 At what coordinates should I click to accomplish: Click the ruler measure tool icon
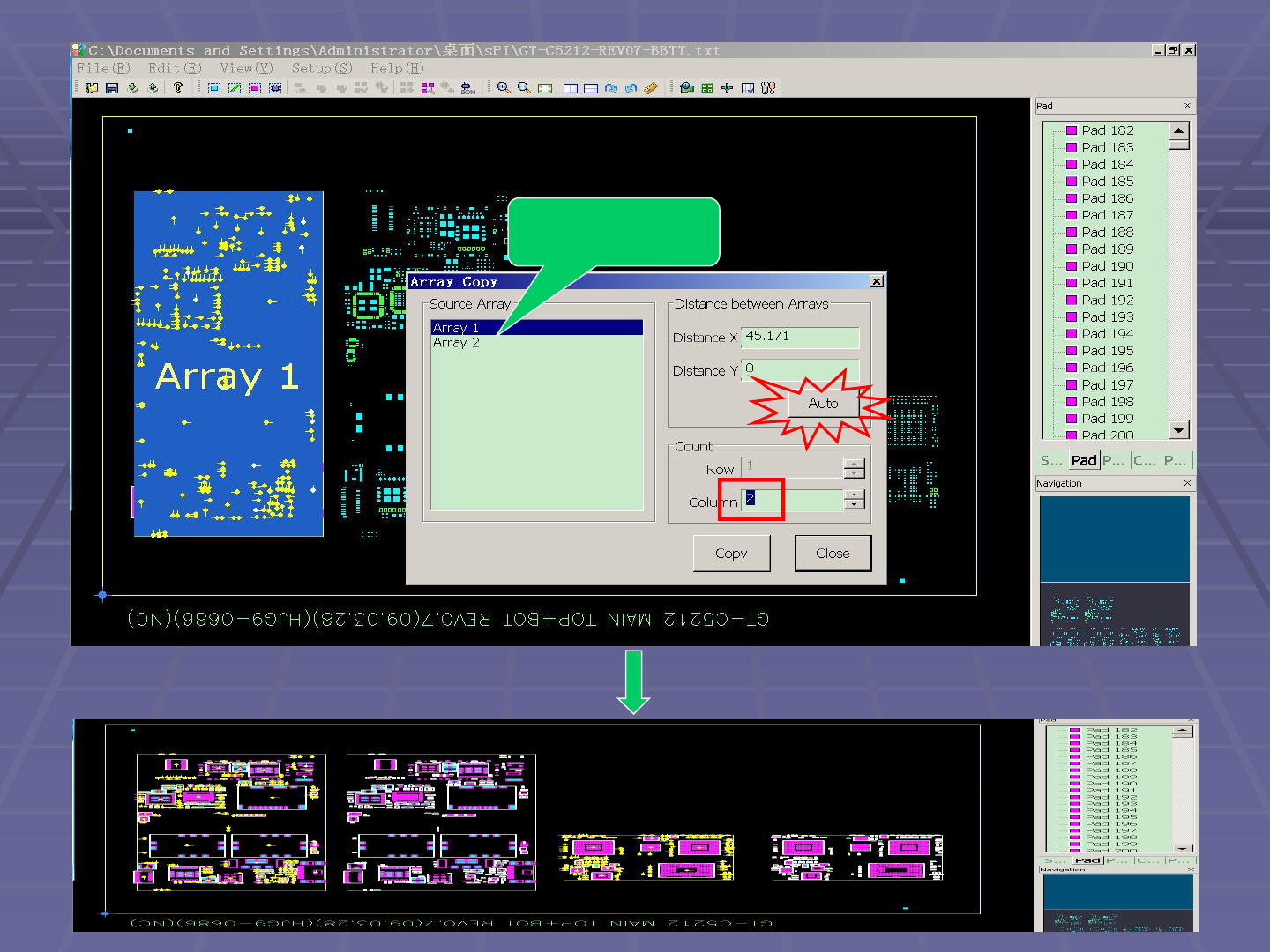[x=651, y=88]
